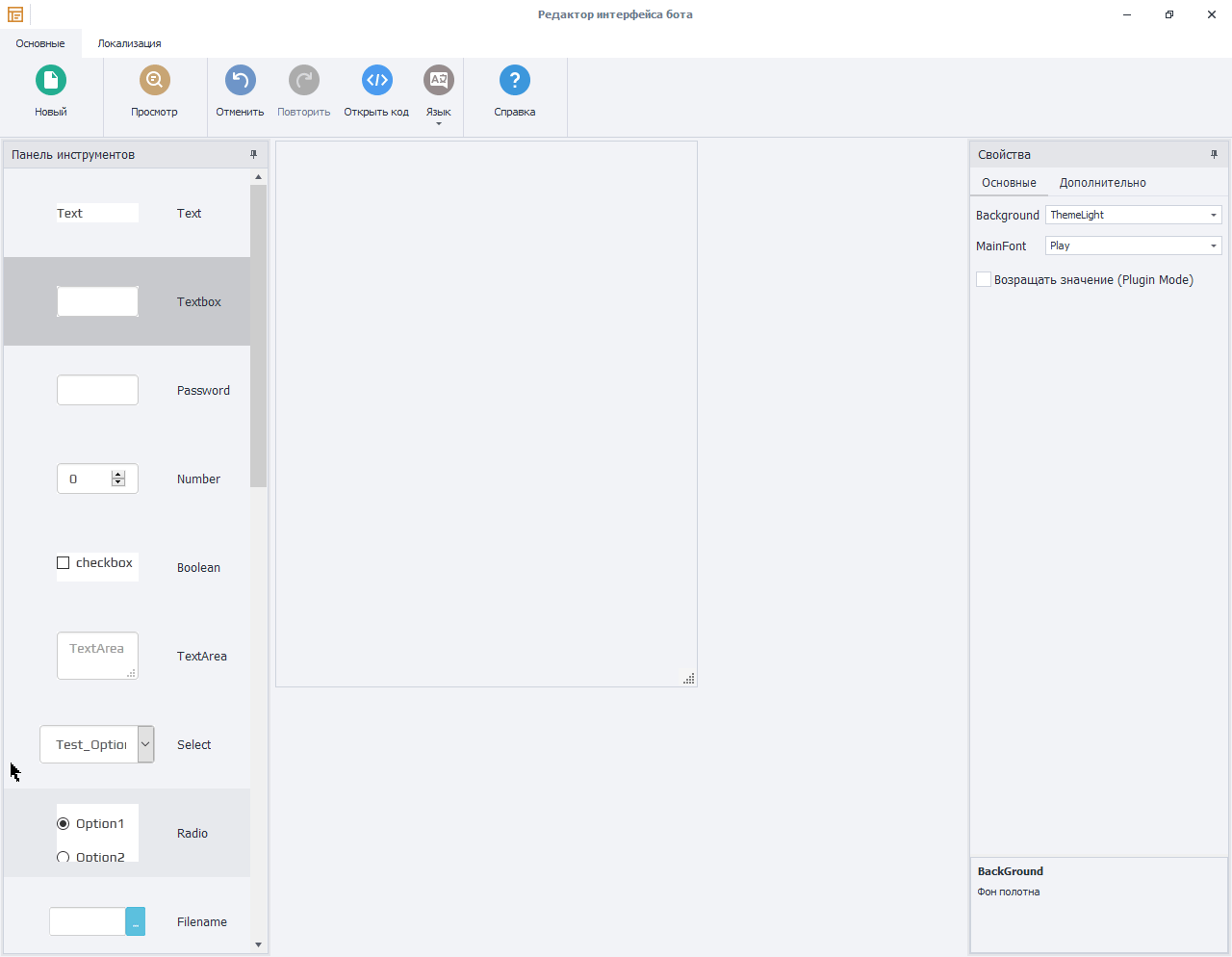The height and width of the screenshot is (957, 1232).
Task: Click the toolbox vertical scrollbar thumb
Action: 258,336
